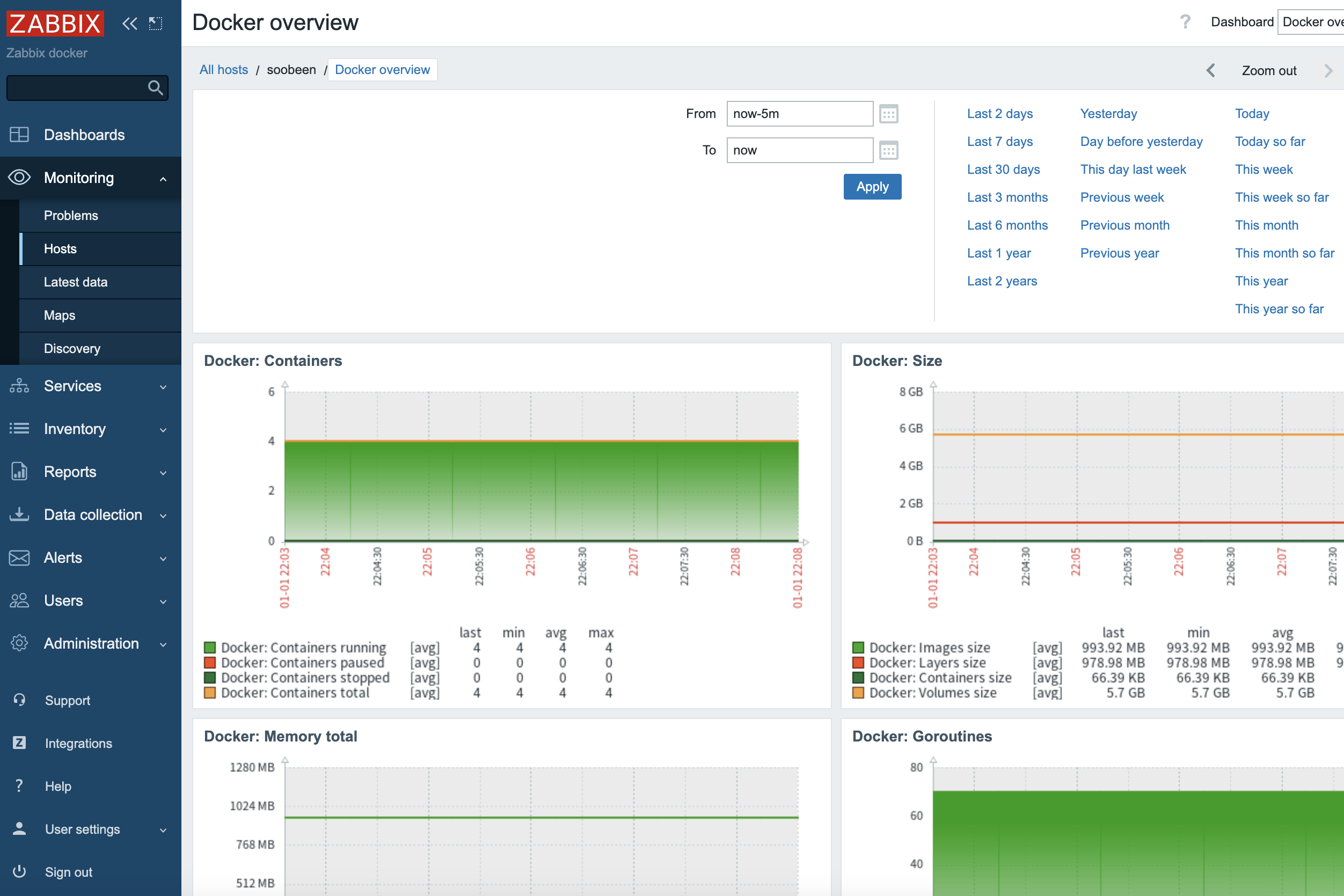
Task: Open the Dashboard selection dropdown
Action: 1311,21
